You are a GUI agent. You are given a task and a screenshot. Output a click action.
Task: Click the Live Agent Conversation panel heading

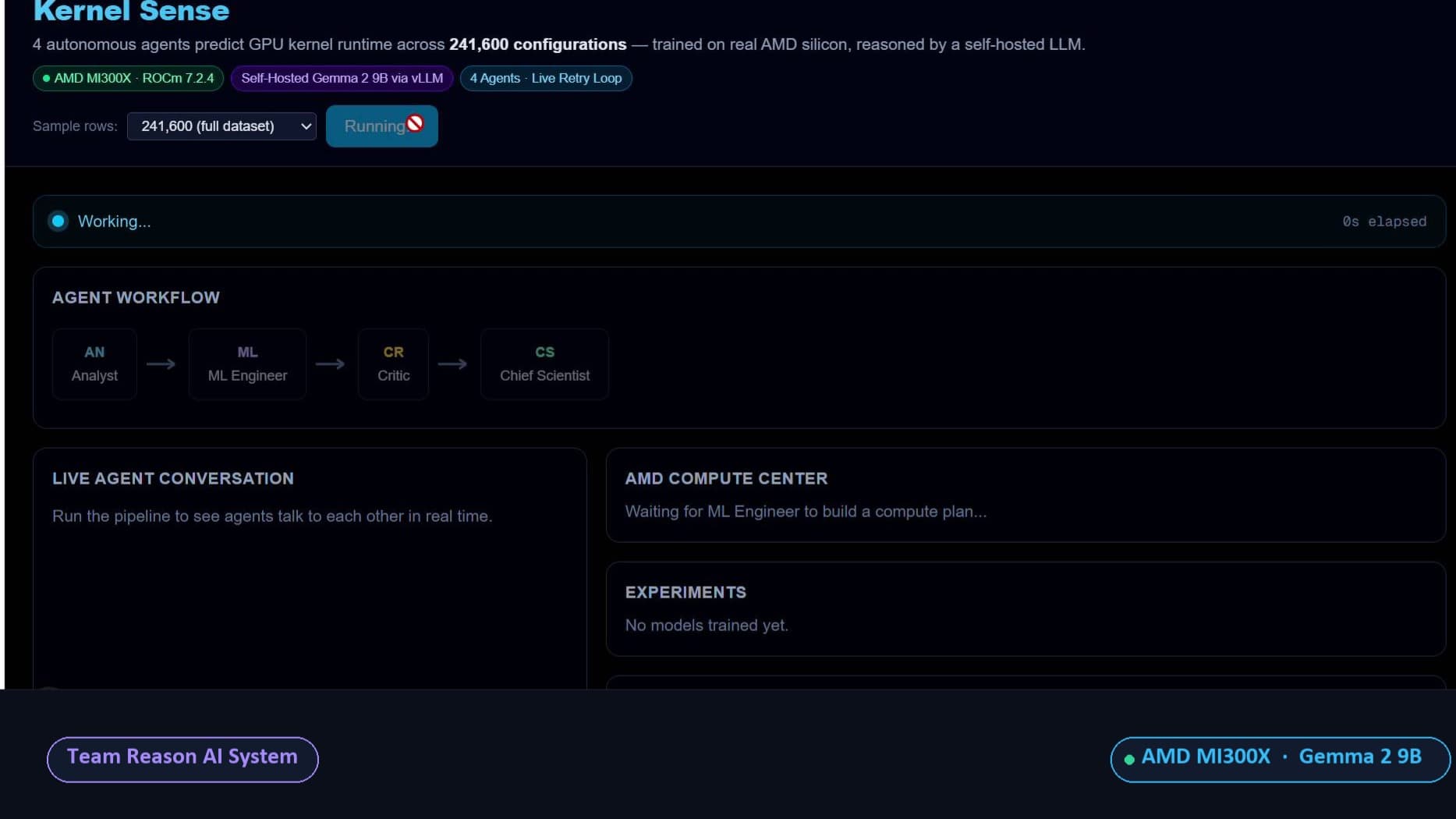[173, 479]
